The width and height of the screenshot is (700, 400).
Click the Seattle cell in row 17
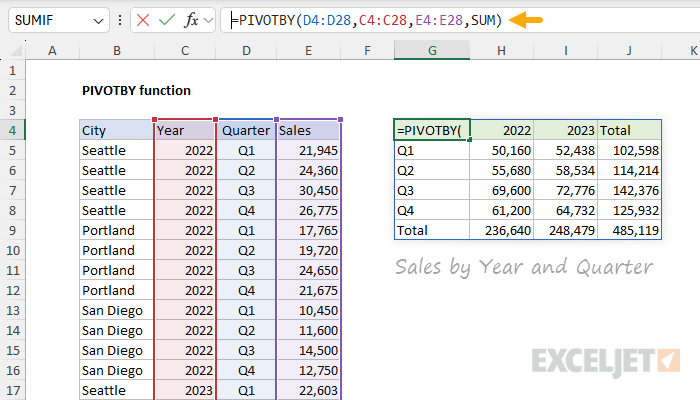tap(117, 390)
